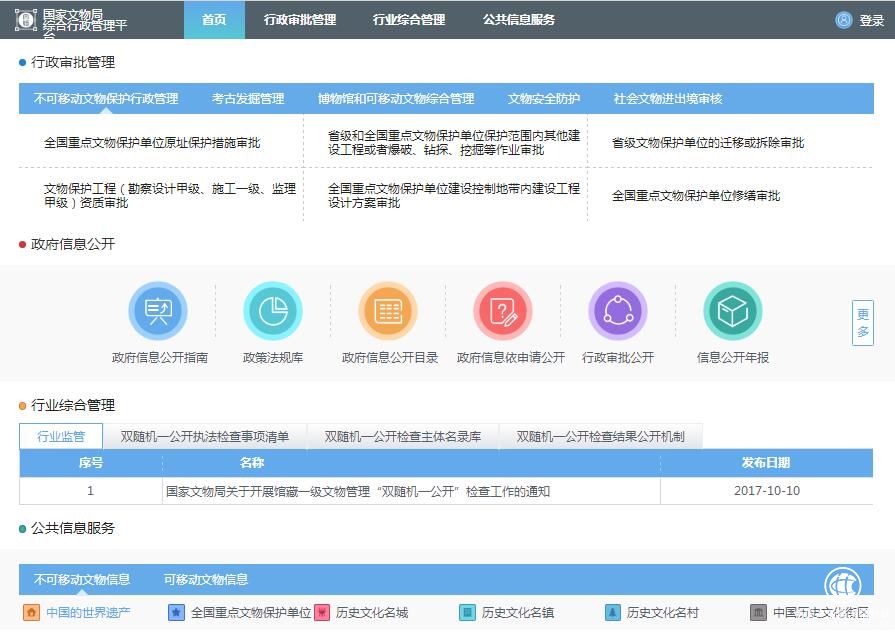Open the 信息公开年报 green cube icon
The height and width of the screenshot is (638, 895).
pos(732,311)
